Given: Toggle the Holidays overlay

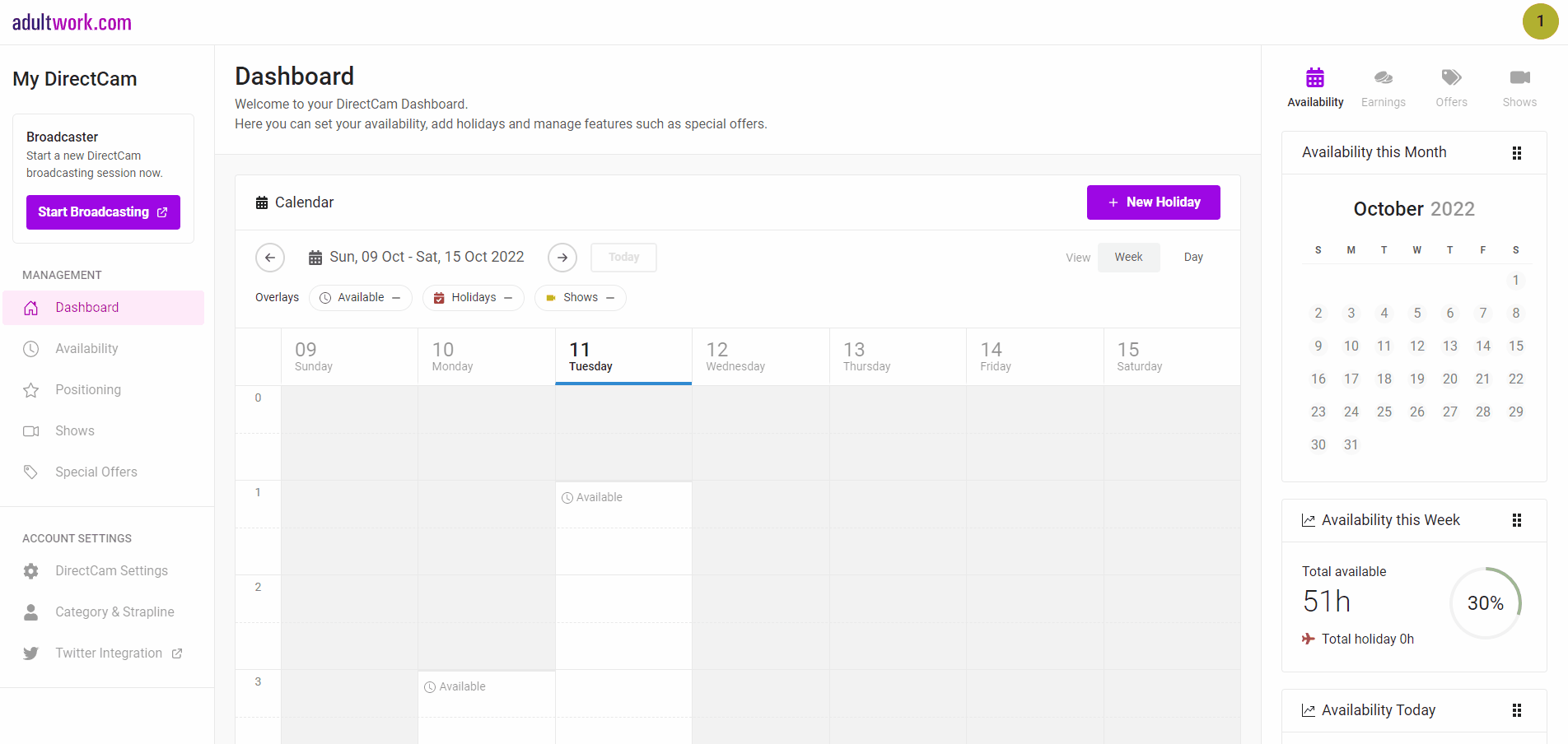Looking at the screenshot, I should tap(474, 298).
